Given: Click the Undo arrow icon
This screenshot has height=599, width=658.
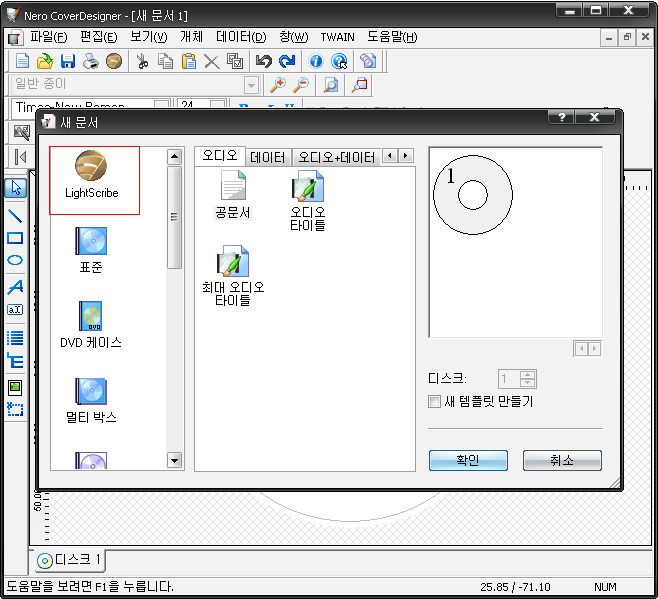Looking at the screenshot, I should coord(264,61).
